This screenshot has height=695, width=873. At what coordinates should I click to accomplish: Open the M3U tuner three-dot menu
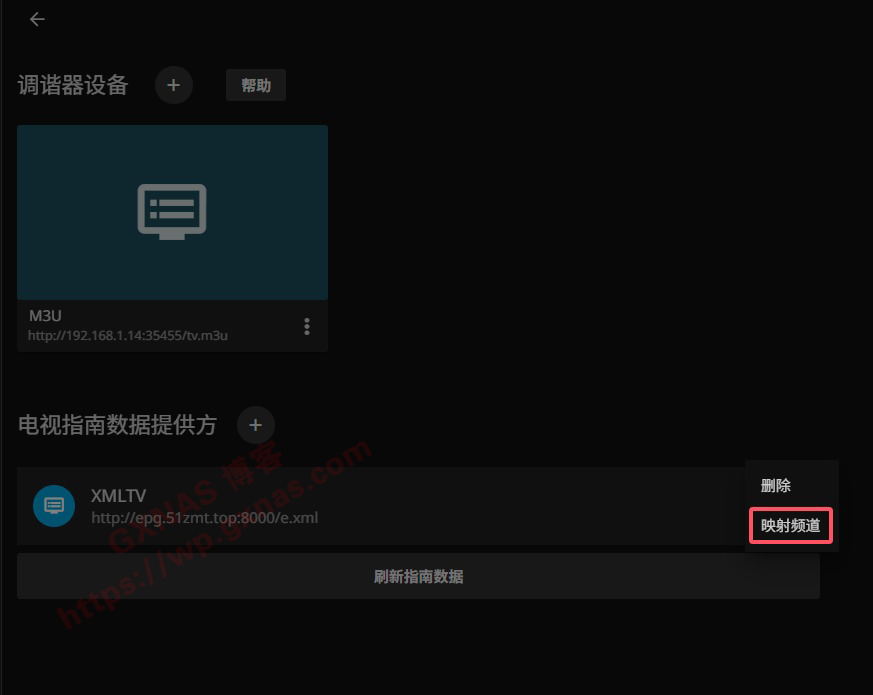[x=307, y=326]
